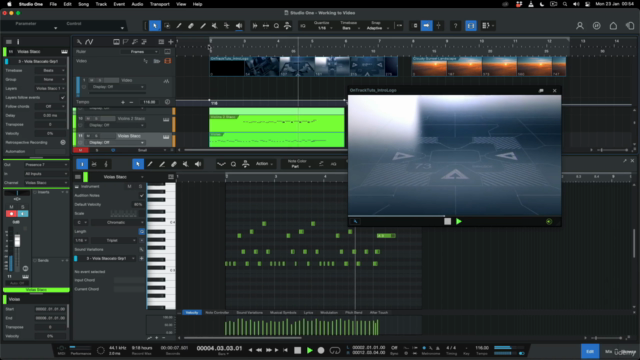Open the Ruler Frames dropdown
Screen dimensions: 640x360
click(140, 52)
